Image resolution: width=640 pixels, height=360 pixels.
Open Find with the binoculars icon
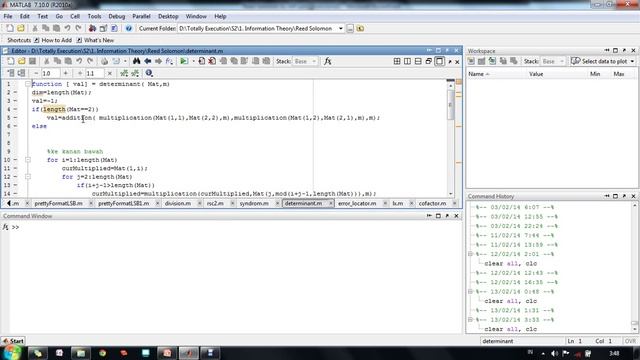click(136, 61)
